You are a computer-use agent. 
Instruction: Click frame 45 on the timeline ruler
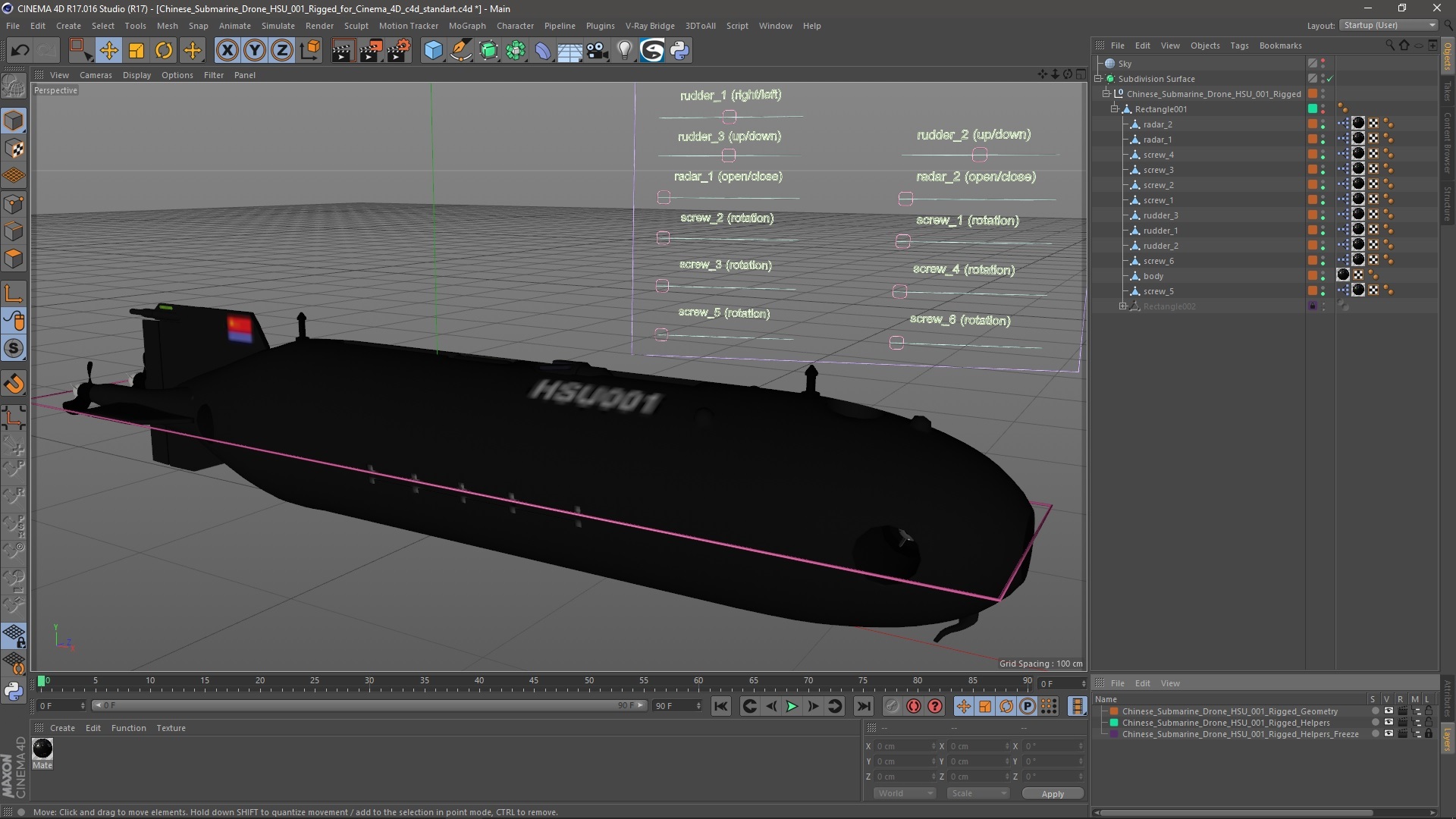(534, 681)
